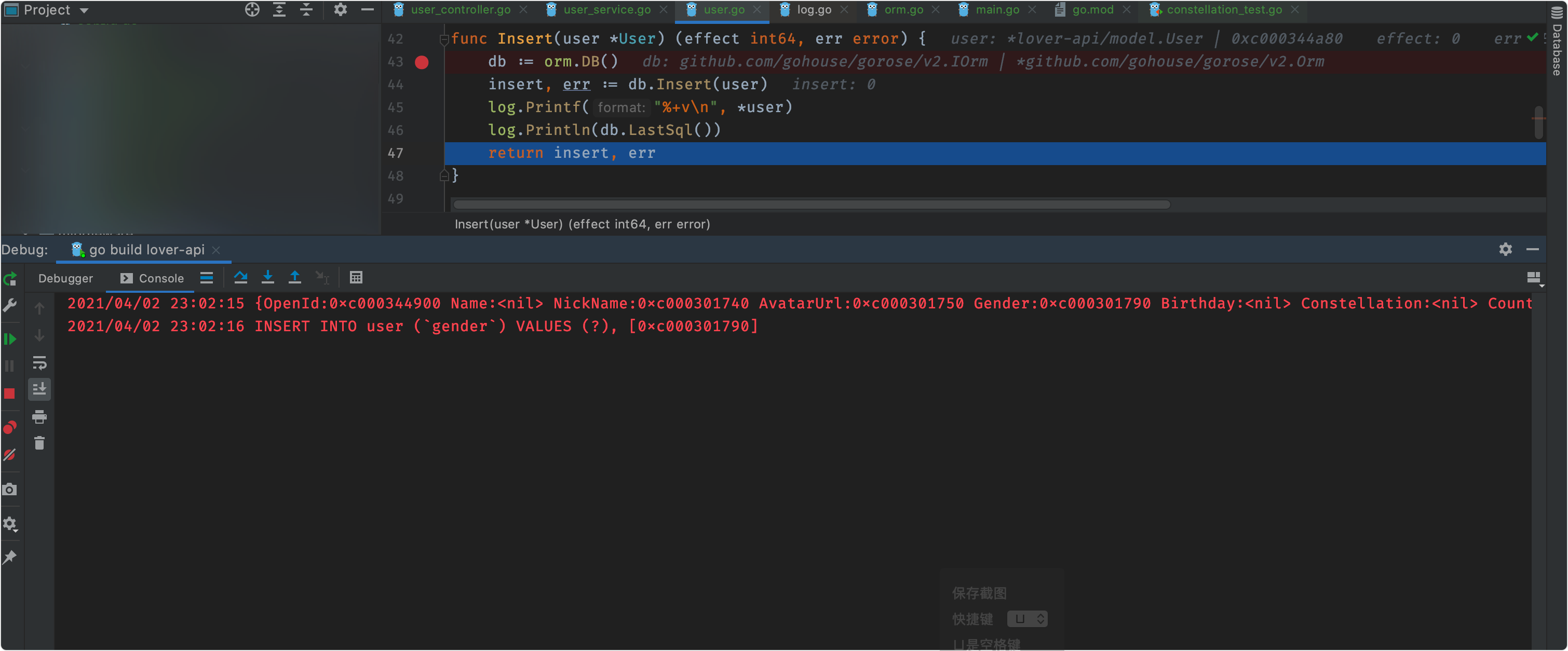
Task: Collapse all in Project panel
Action: (306, 10)
